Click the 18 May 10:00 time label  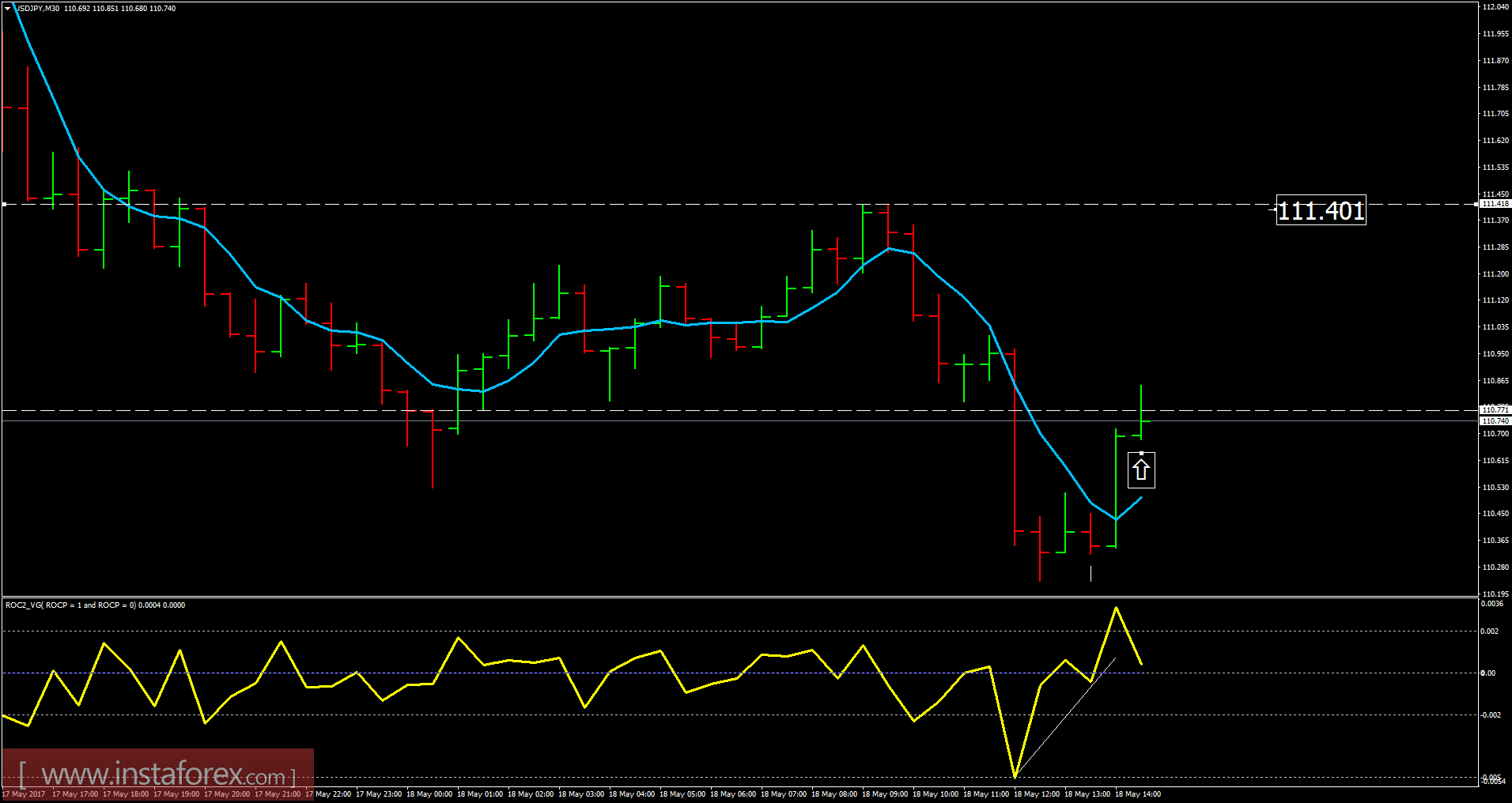pos(936,794)
